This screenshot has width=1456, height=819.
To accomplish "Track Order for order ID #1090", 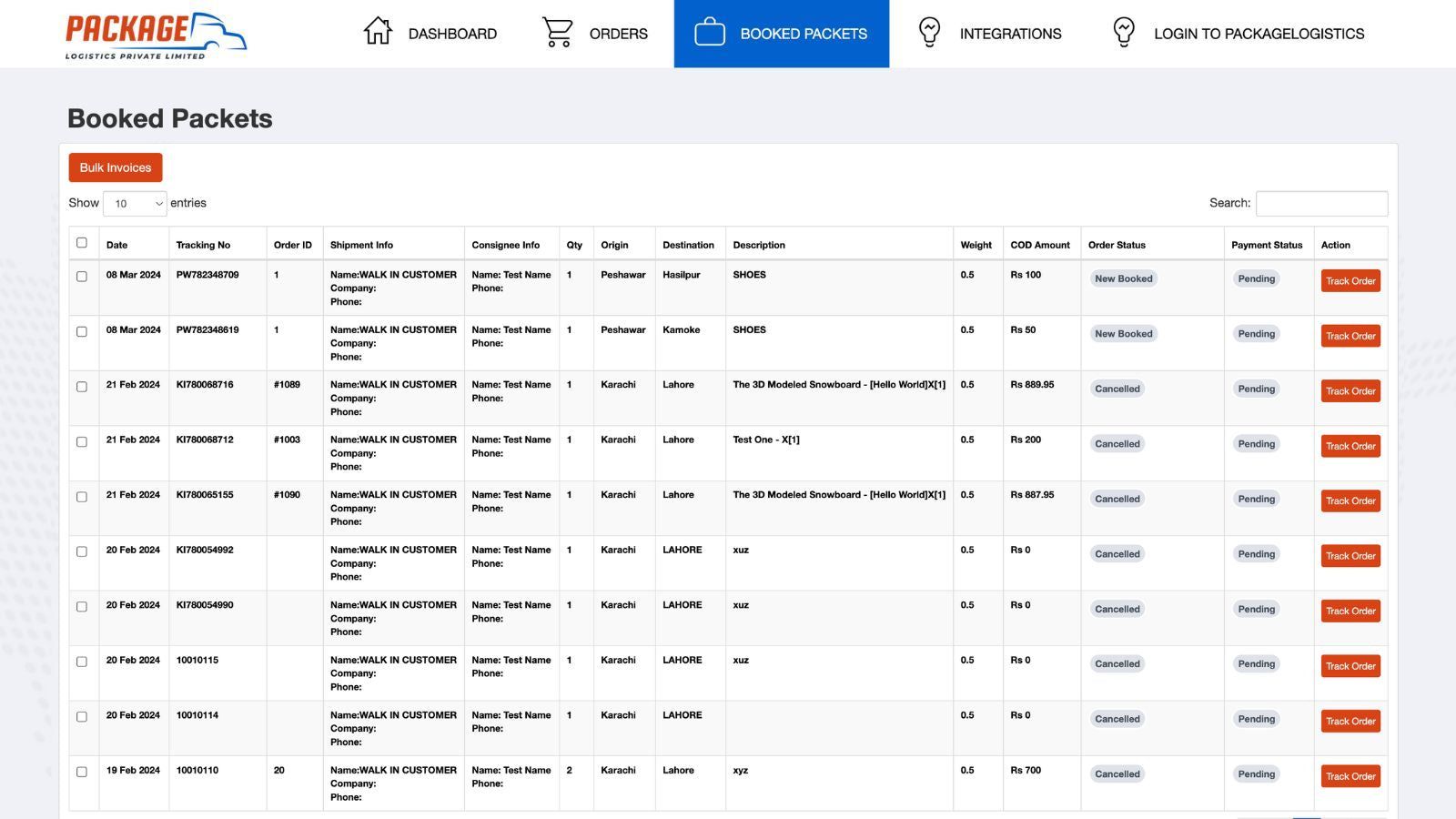I will pos(1350,501).
